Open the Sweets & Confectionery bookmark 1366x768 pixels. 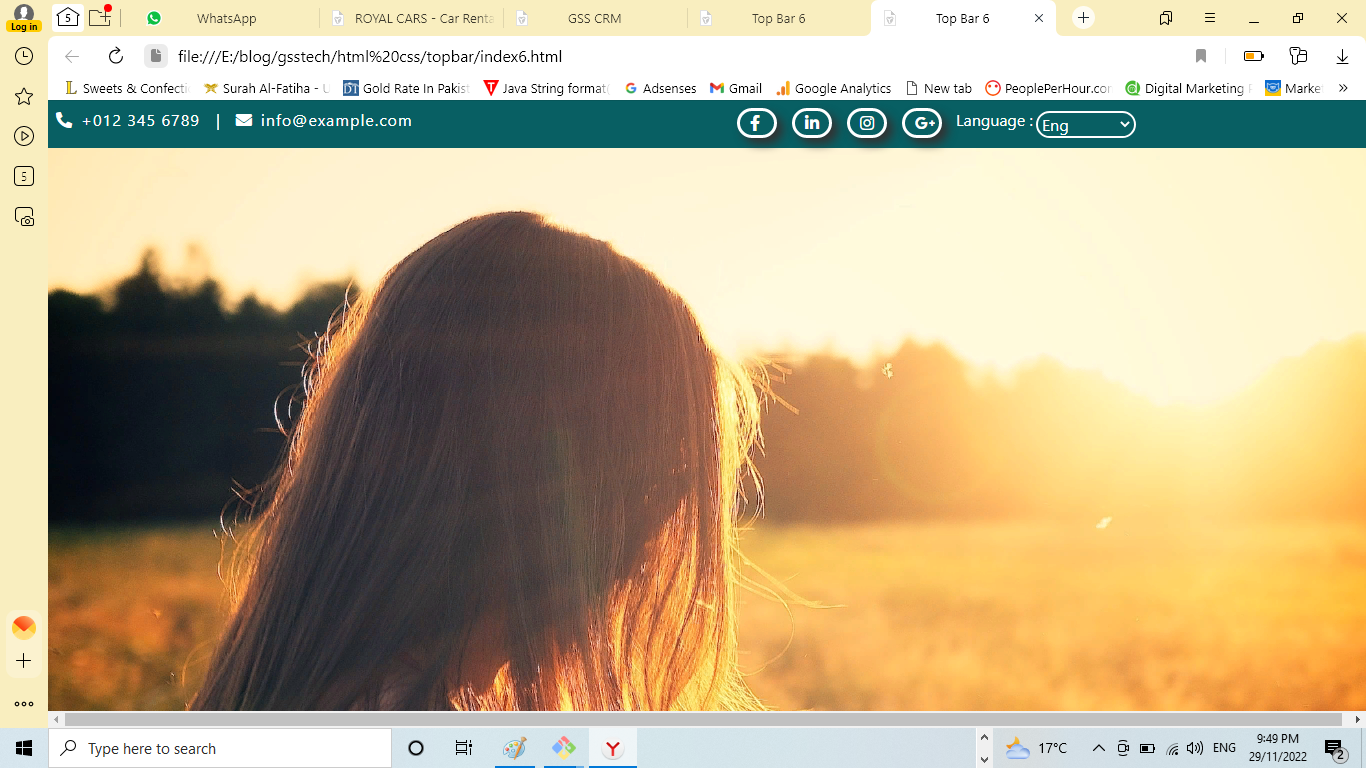coord(127,88)
